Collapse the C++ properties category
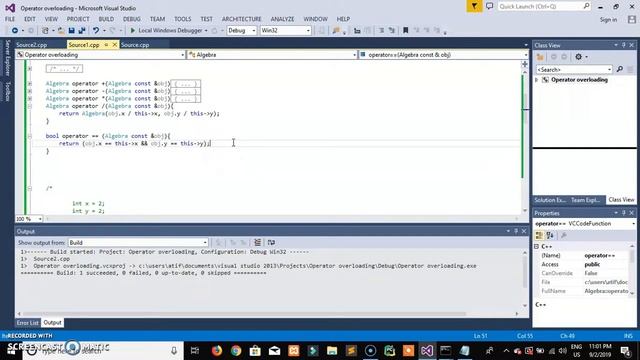The height and width of the screenshot is (360, 640). [x=537, y=247]
